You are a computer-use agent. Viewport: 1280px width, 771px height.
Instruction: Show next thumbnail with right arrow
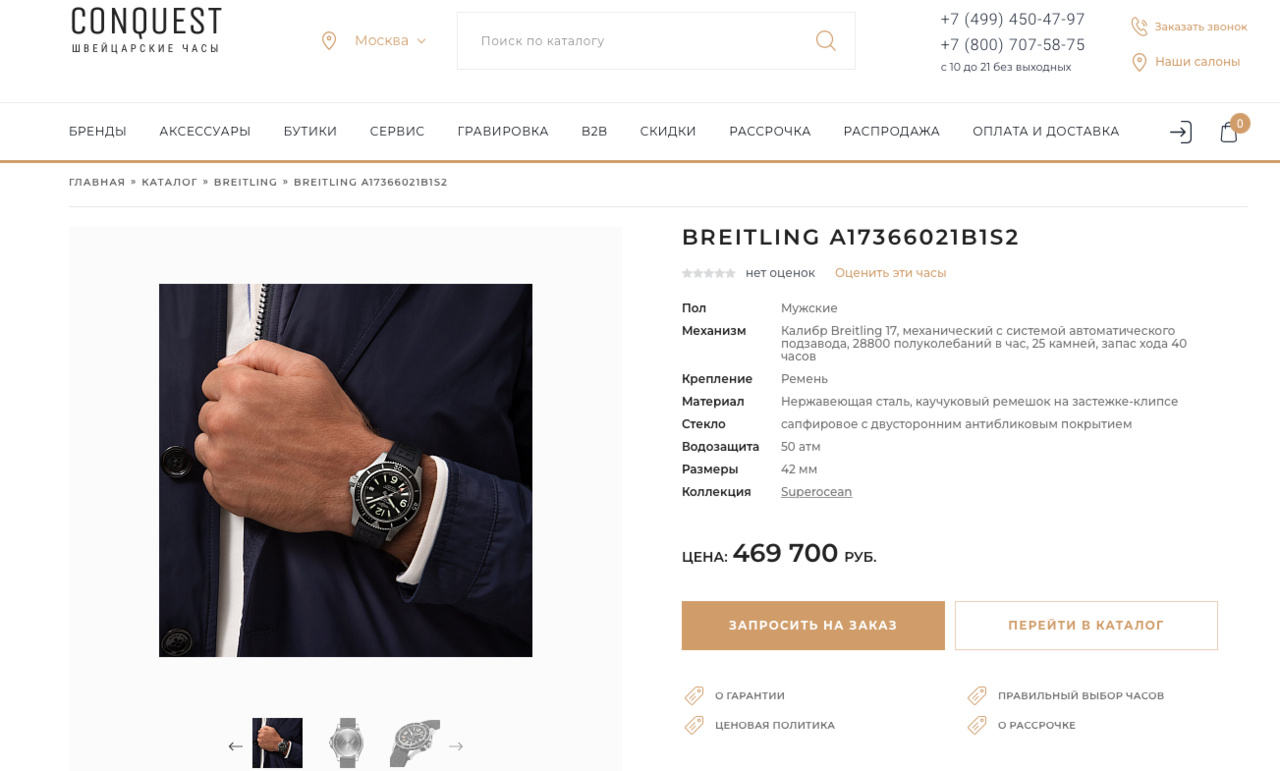[456, 746]
